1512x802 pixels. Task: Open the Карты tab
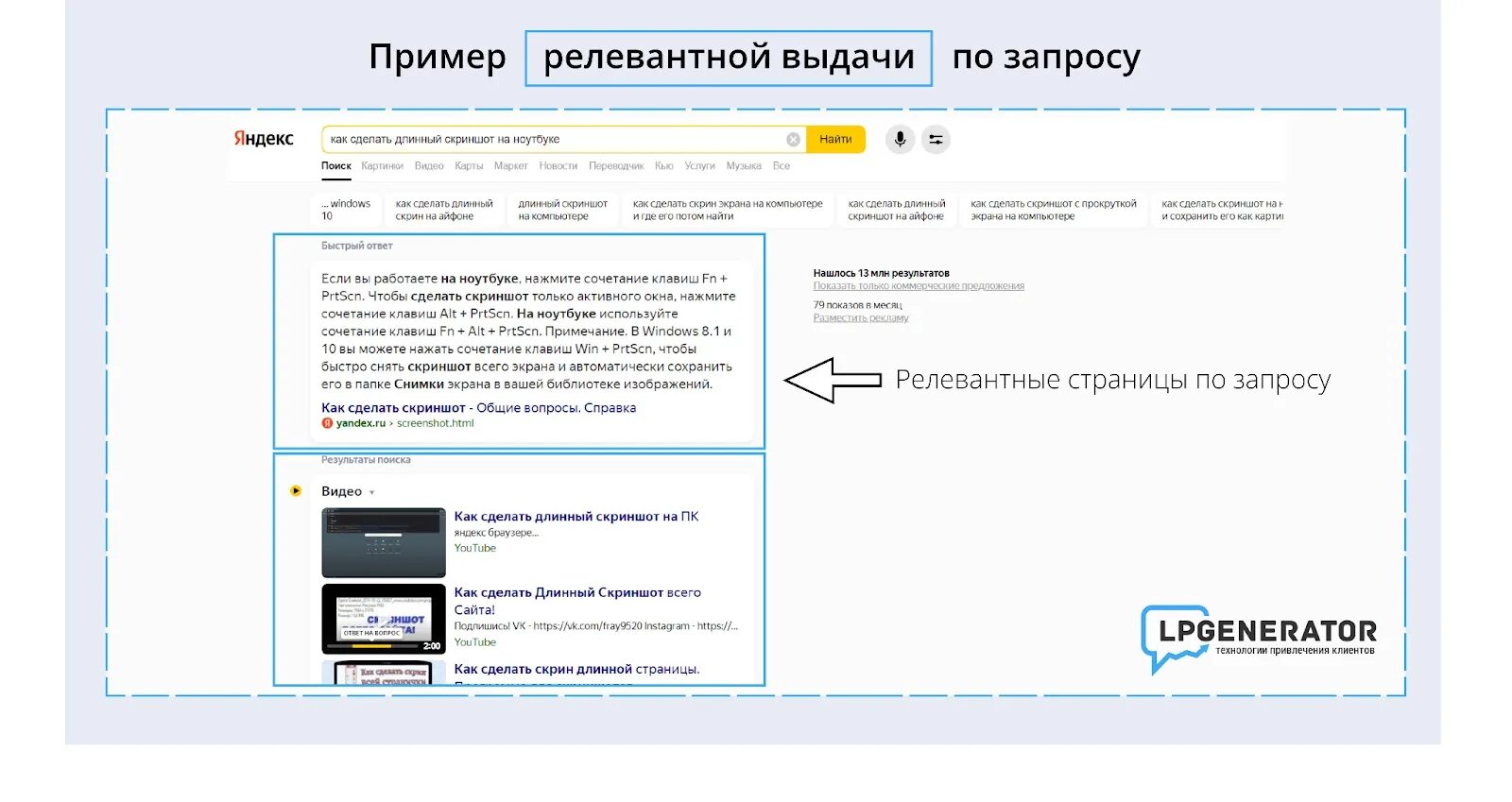[x=469, y=166]
